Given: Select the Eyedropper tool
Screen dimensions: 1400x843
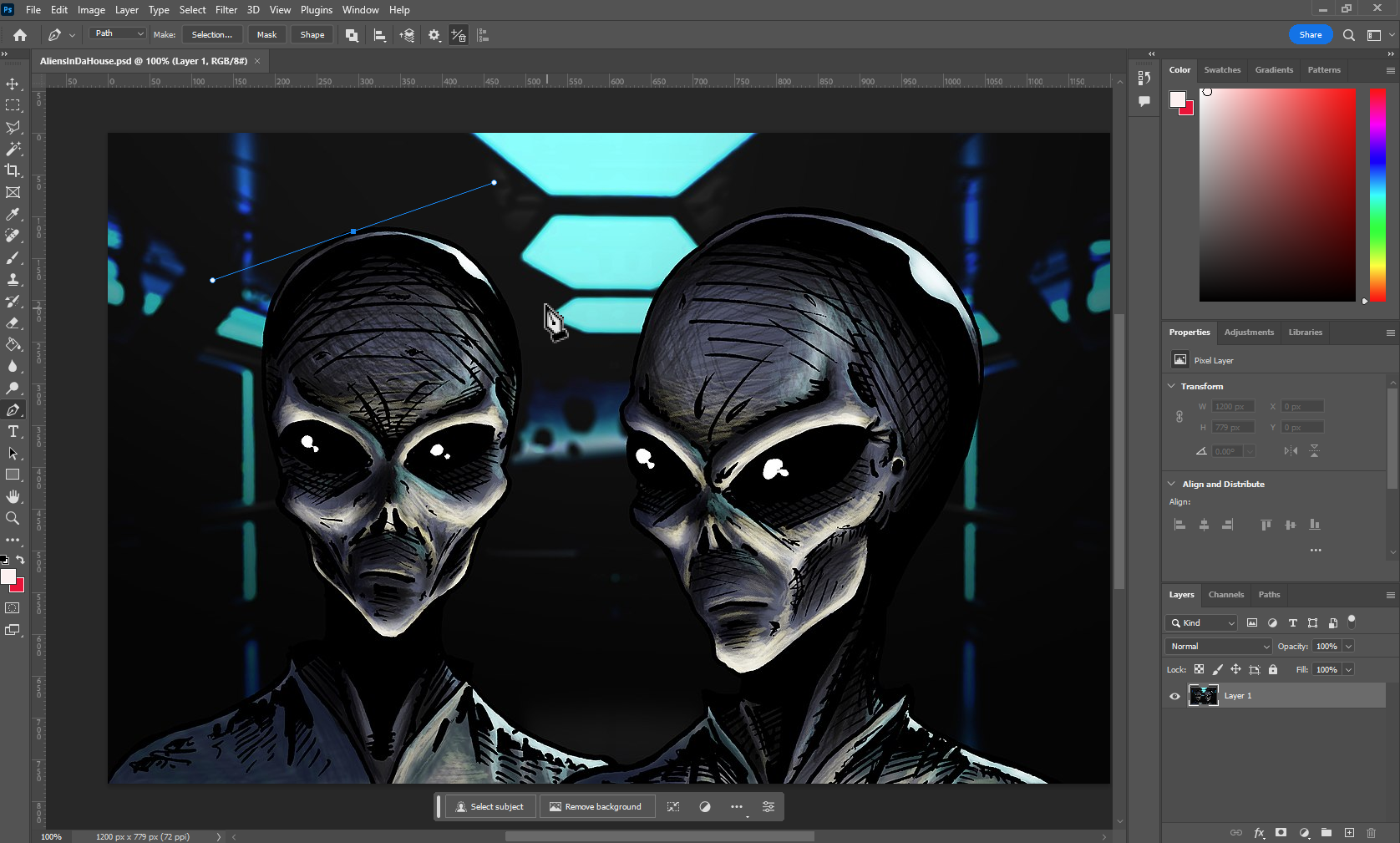Looking at the screenshot, I should point(13,214).
